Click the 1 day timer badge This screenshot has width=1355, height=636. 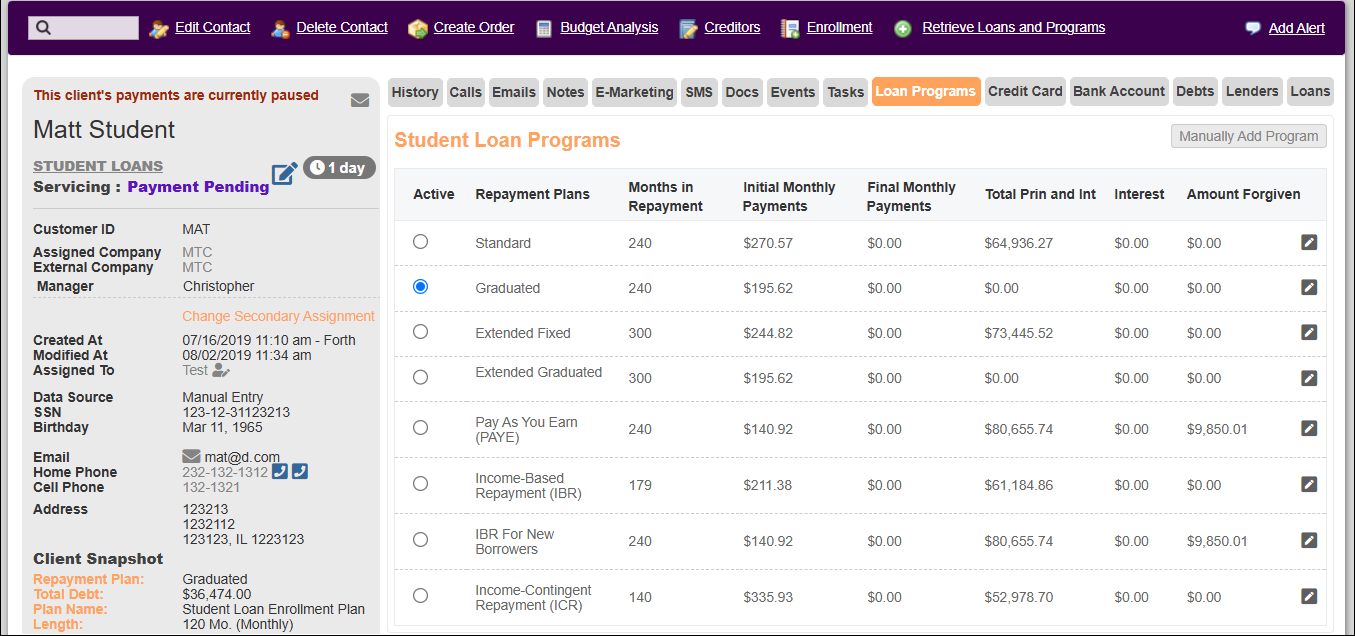(x=339, y=167)
